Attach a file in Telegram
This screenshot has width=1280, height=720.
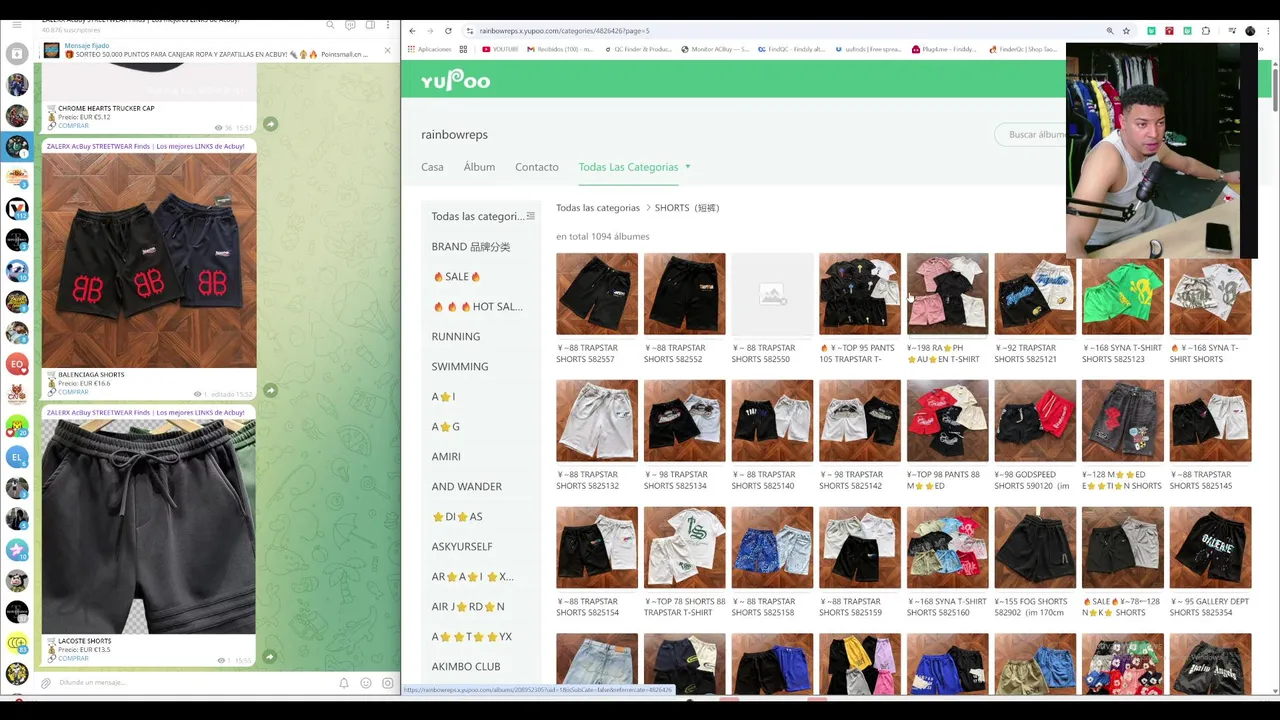[x=45, y=683]
